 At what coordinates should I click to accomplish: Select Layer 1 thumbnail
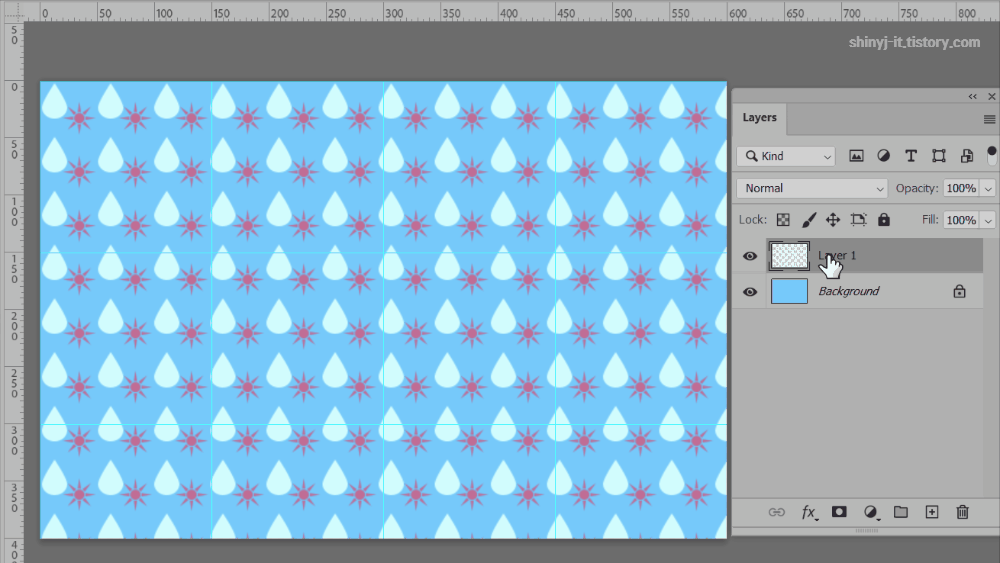(790, 256)
